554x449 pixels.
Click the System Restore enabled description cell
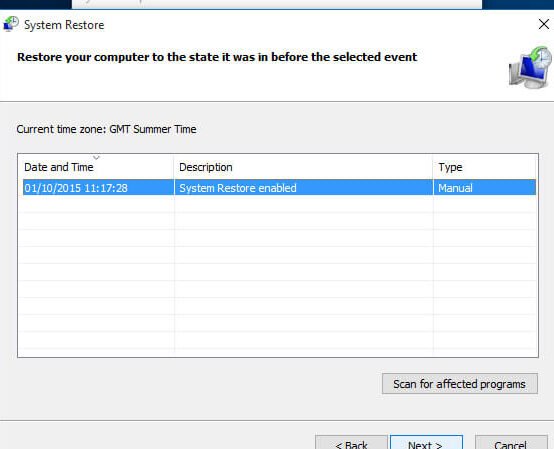238,188
